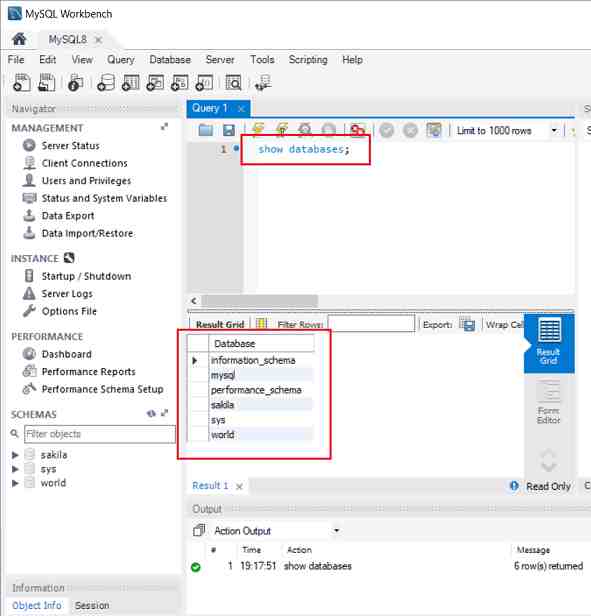Open Performance Schema Setup
591x616 pixels.
[103, 389]
